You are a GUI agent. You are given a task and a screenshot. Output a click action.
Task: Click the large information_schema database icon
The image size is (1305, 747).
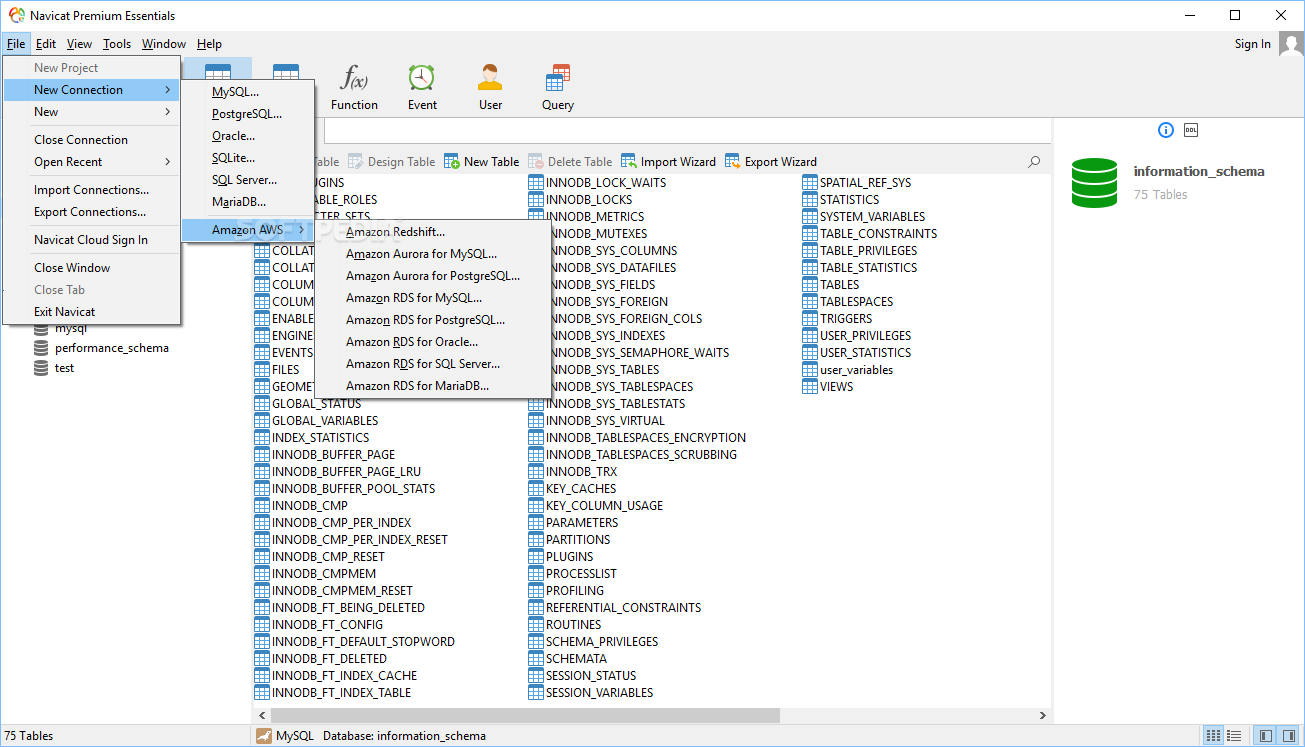[1094, 182]
